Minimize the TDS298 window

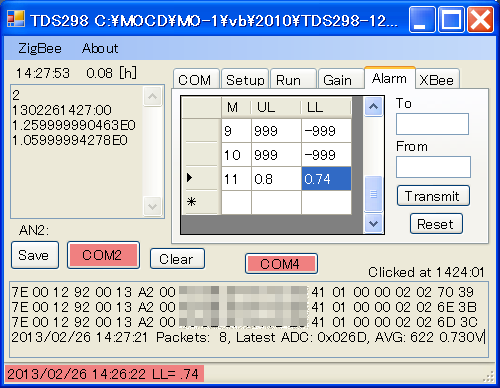(x=422, y=20)
